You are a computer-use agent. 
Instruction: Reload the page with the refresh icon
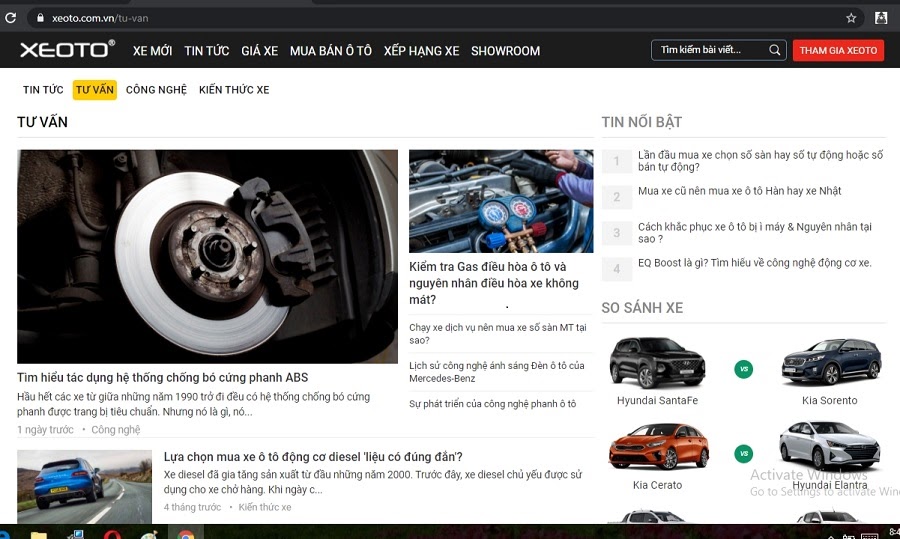pyautogui.click(x=11, y=18)
